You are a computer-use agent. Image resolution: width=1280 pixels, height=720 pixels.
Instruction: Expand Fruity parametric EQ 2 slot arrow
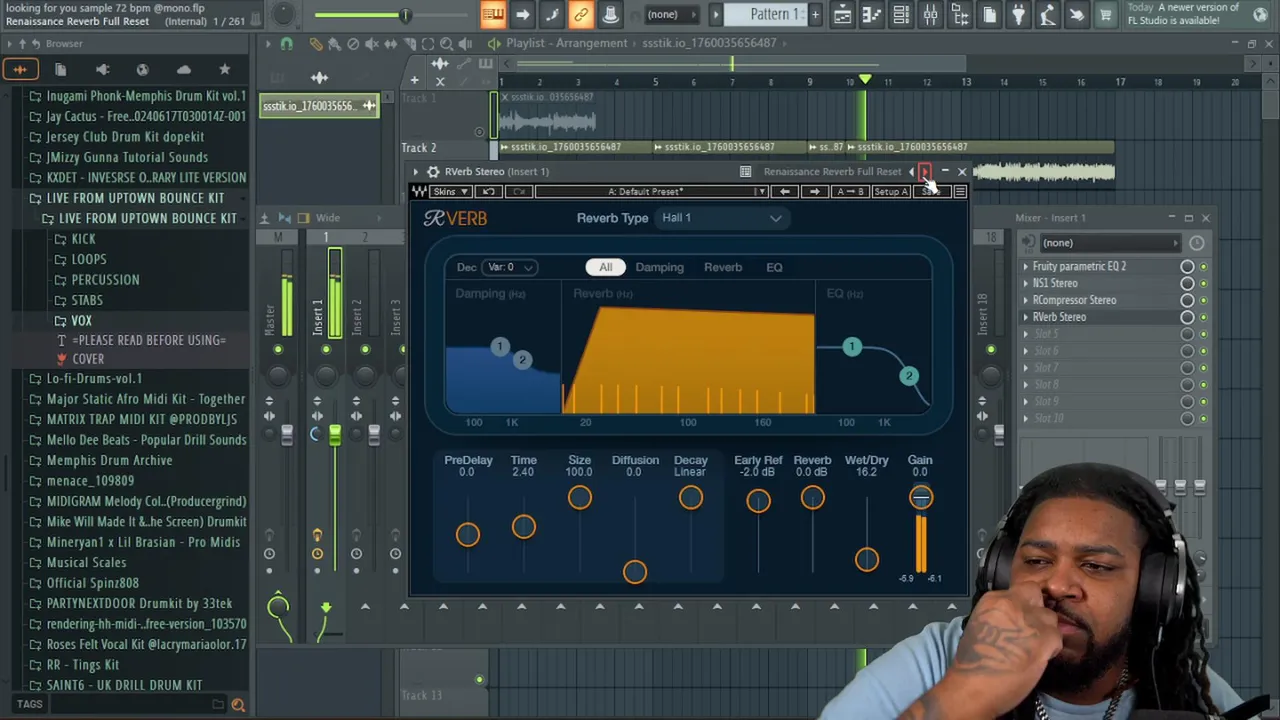click(x=1025, y=267)
